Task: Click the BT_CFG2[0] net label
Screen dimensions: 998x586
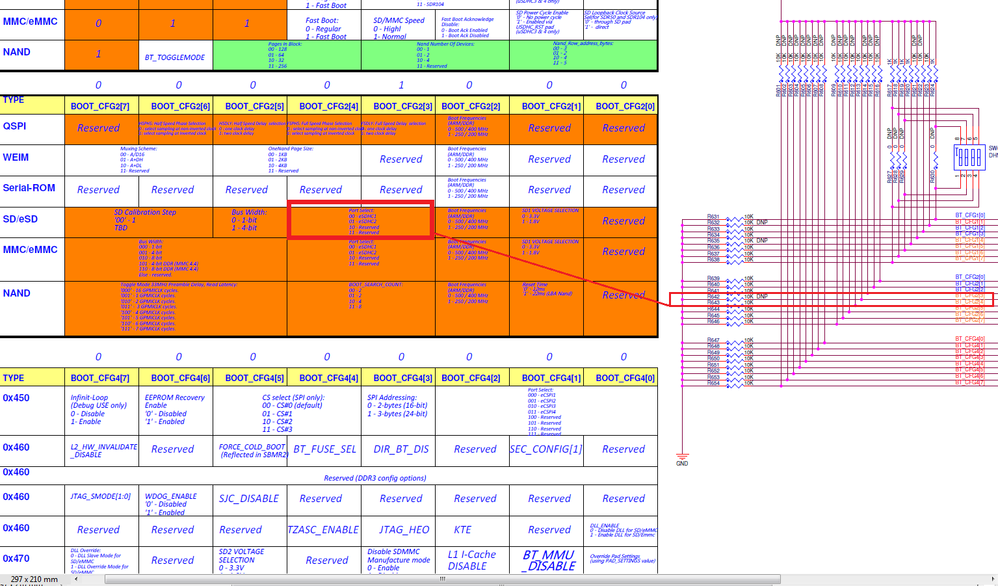Action: click(970, 277)
